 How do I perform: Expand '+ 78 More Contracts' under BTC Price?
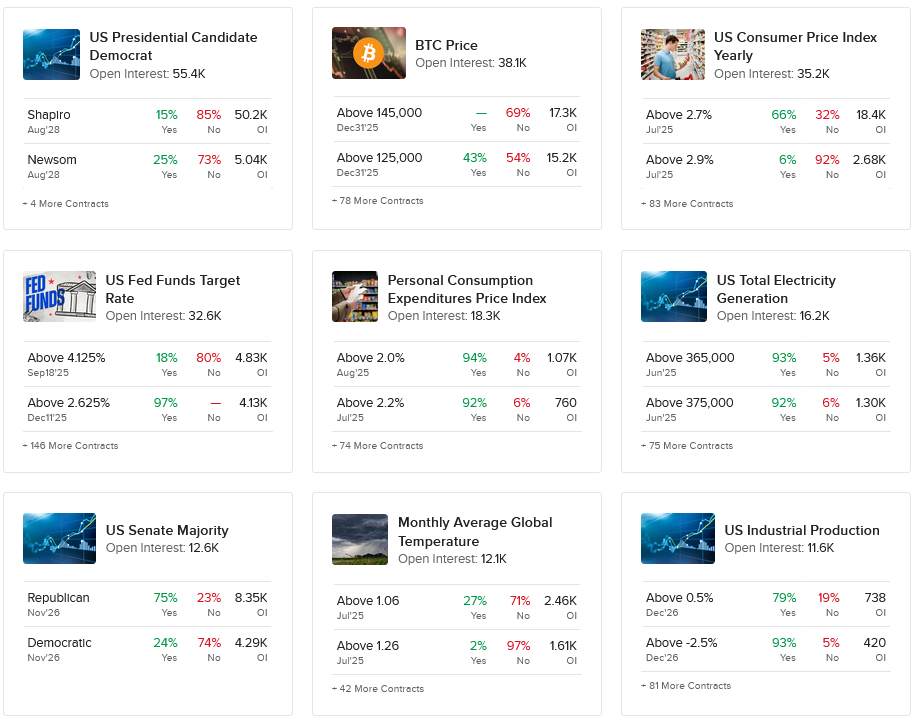click(378, 201)
